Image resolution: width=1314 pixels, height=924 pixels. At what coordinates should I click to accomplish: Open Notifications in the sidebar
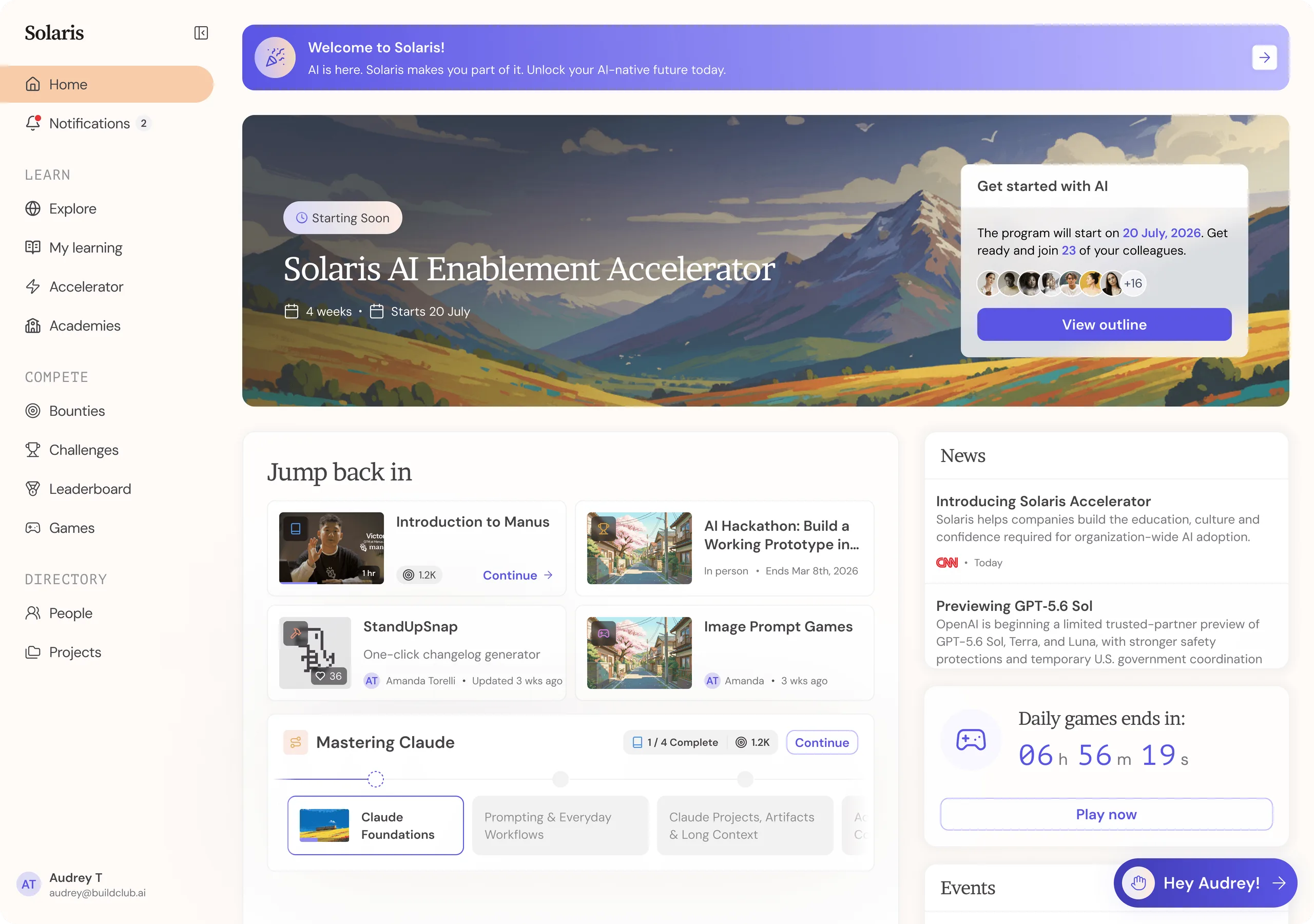coord(89,123)
